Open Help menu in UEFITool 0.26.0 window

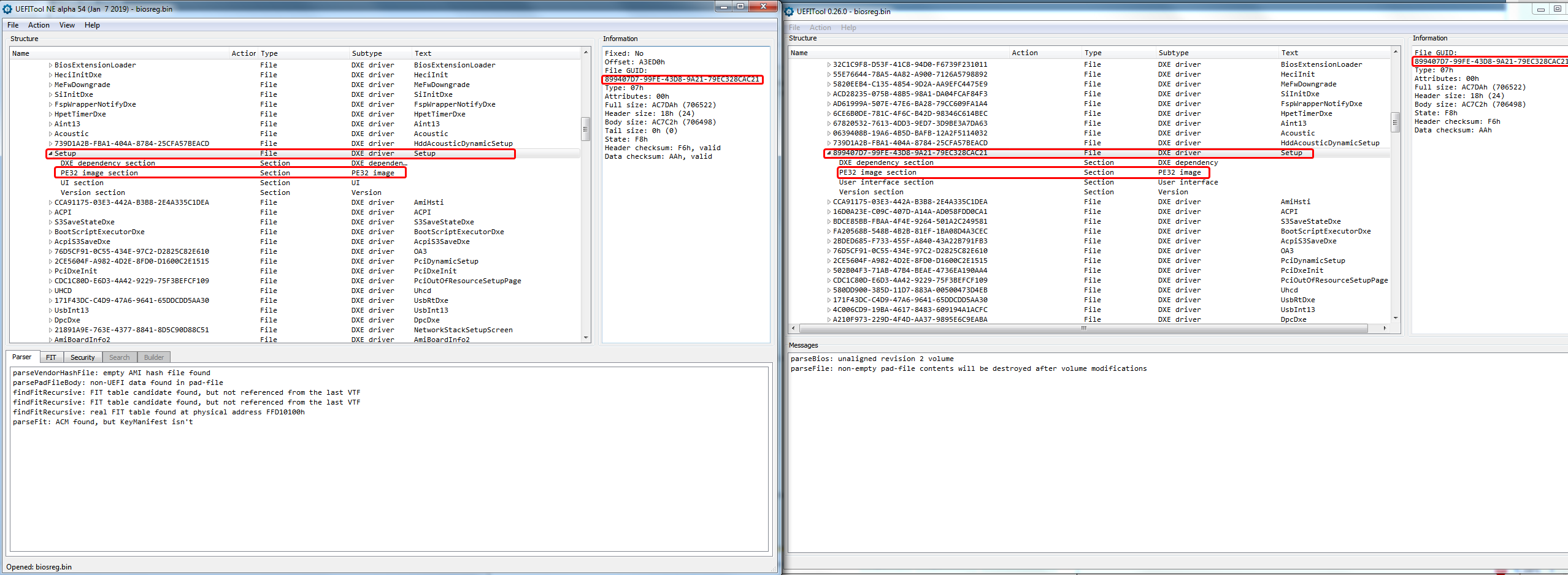coord(848,28)
